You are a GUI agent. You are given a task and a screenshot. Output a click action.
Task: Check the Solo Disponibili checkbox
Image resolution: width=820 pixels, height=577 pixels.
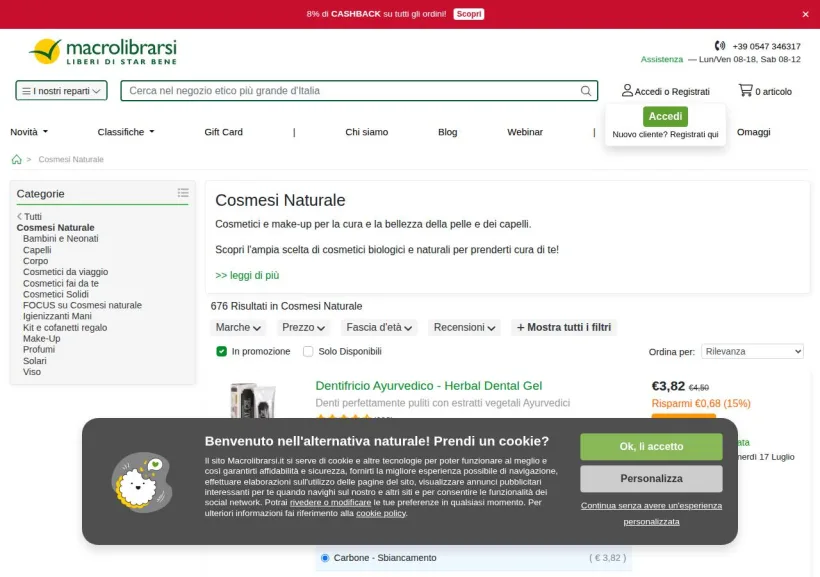tap(308, 351)
